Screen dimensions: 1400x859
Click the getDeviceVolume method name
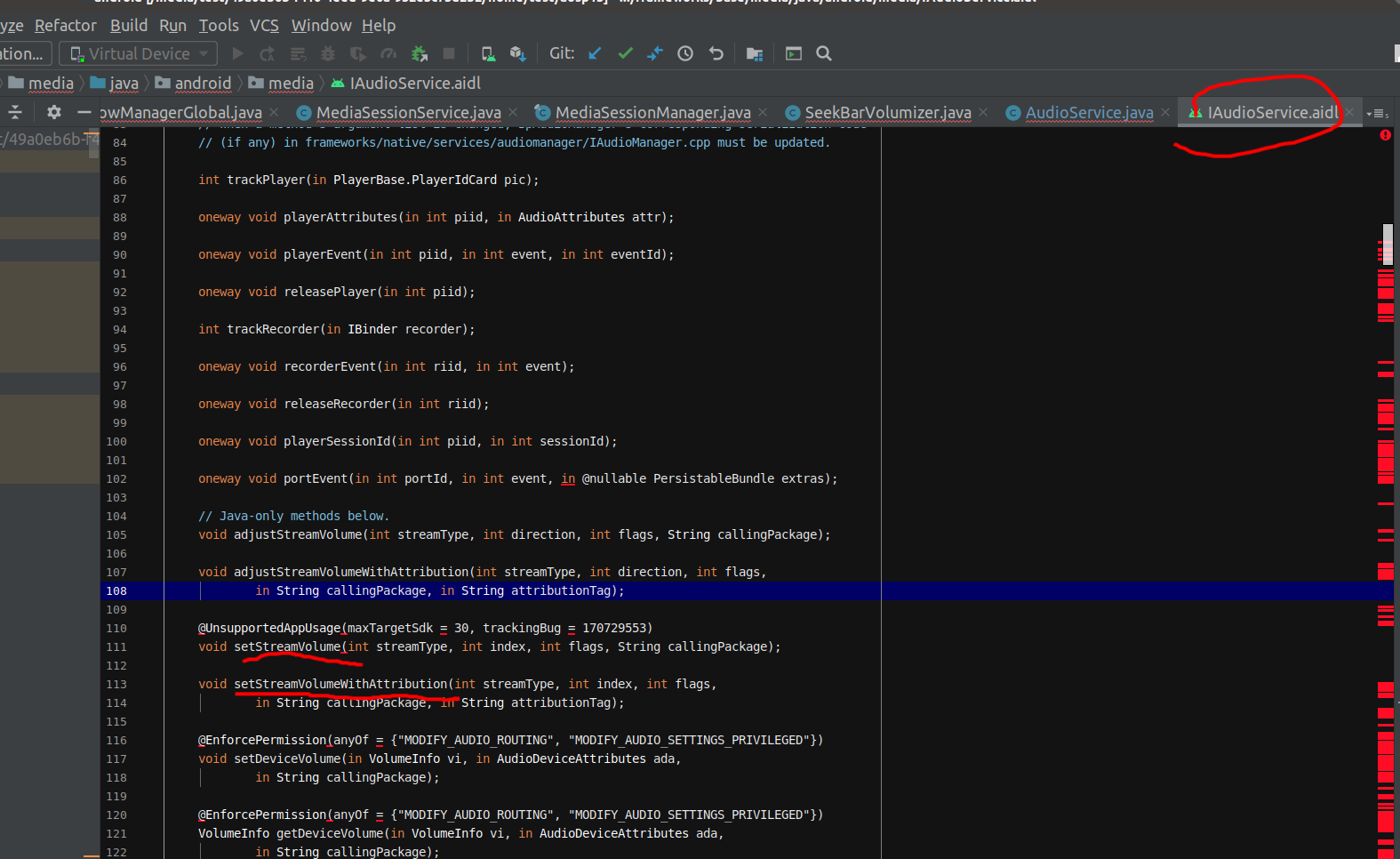coord(330,833)
